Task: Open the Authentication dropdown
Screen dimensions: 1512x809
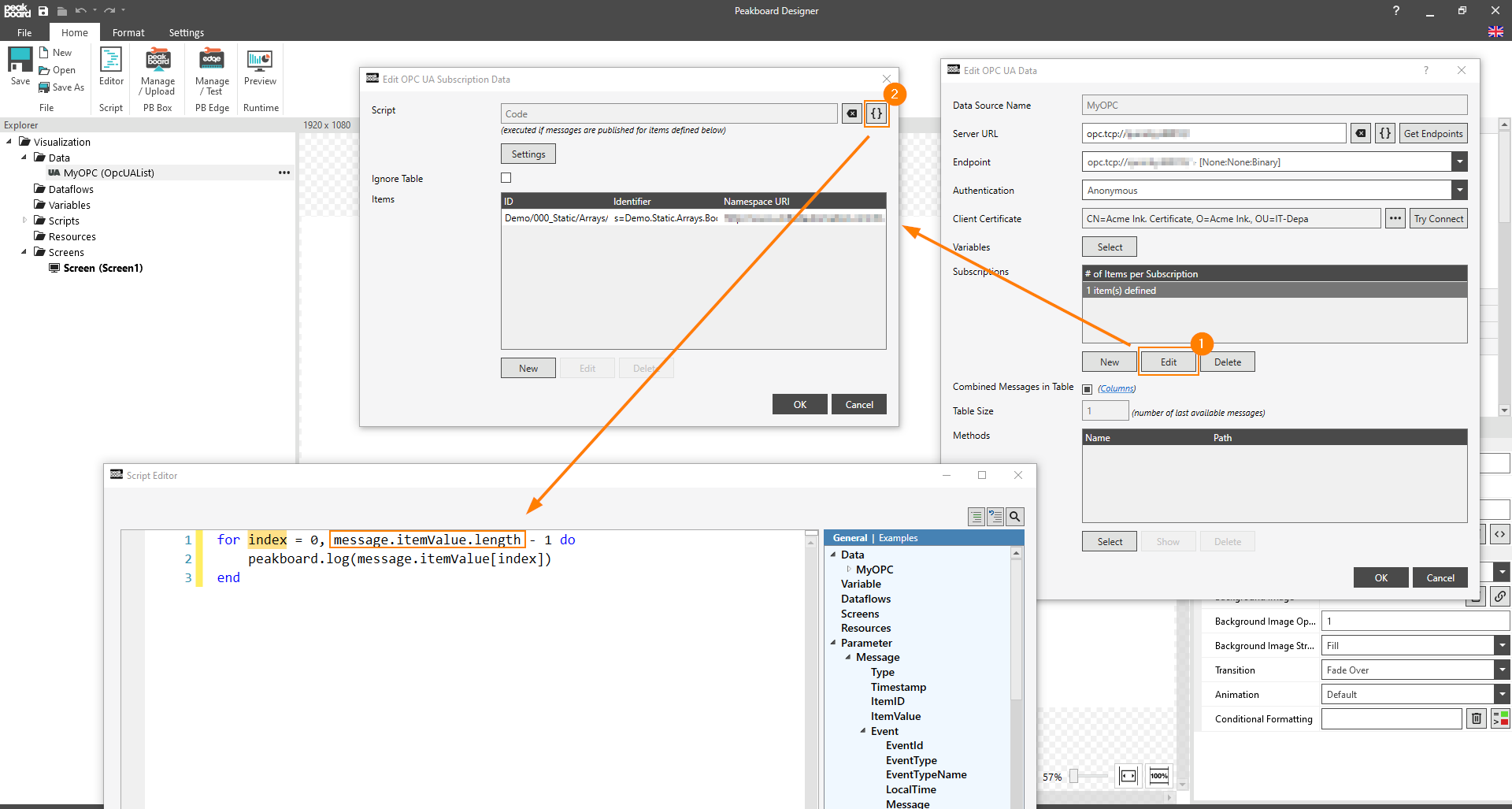Action: tap(1459, 190)
